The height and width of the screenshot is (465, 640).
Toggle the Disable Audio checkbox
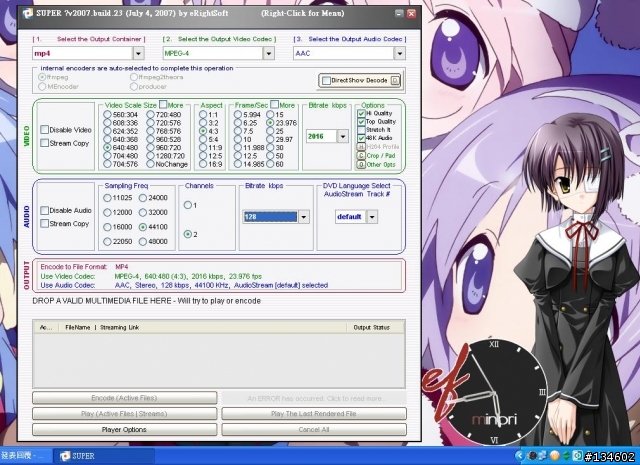point(44,210)
